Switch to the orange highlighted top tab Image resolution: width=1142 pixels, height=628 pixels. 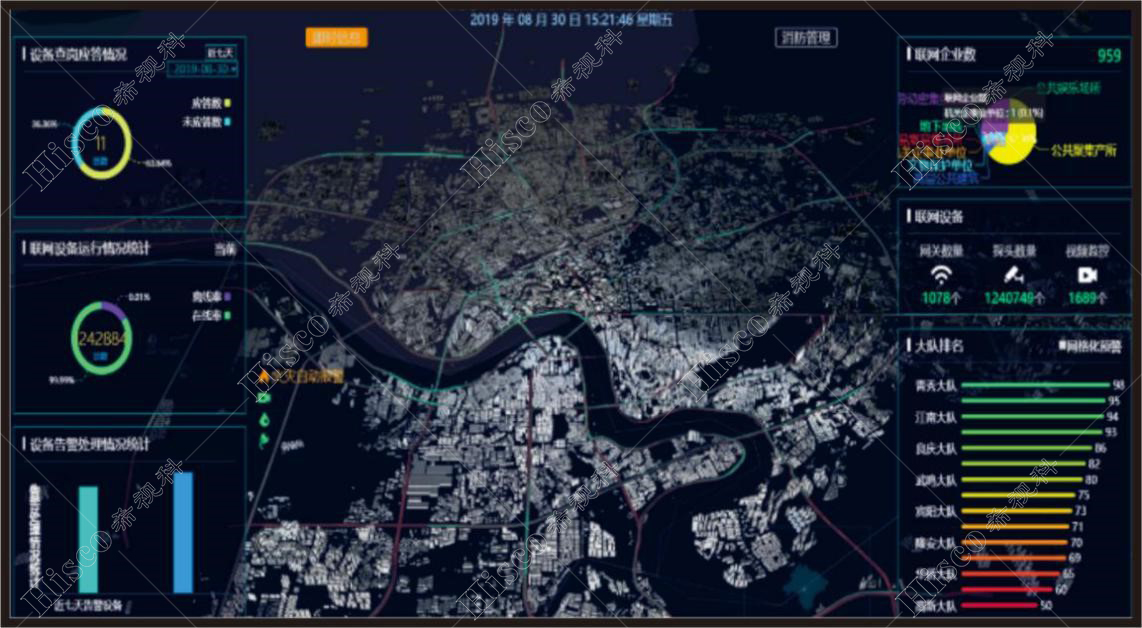tap(336, 38)
